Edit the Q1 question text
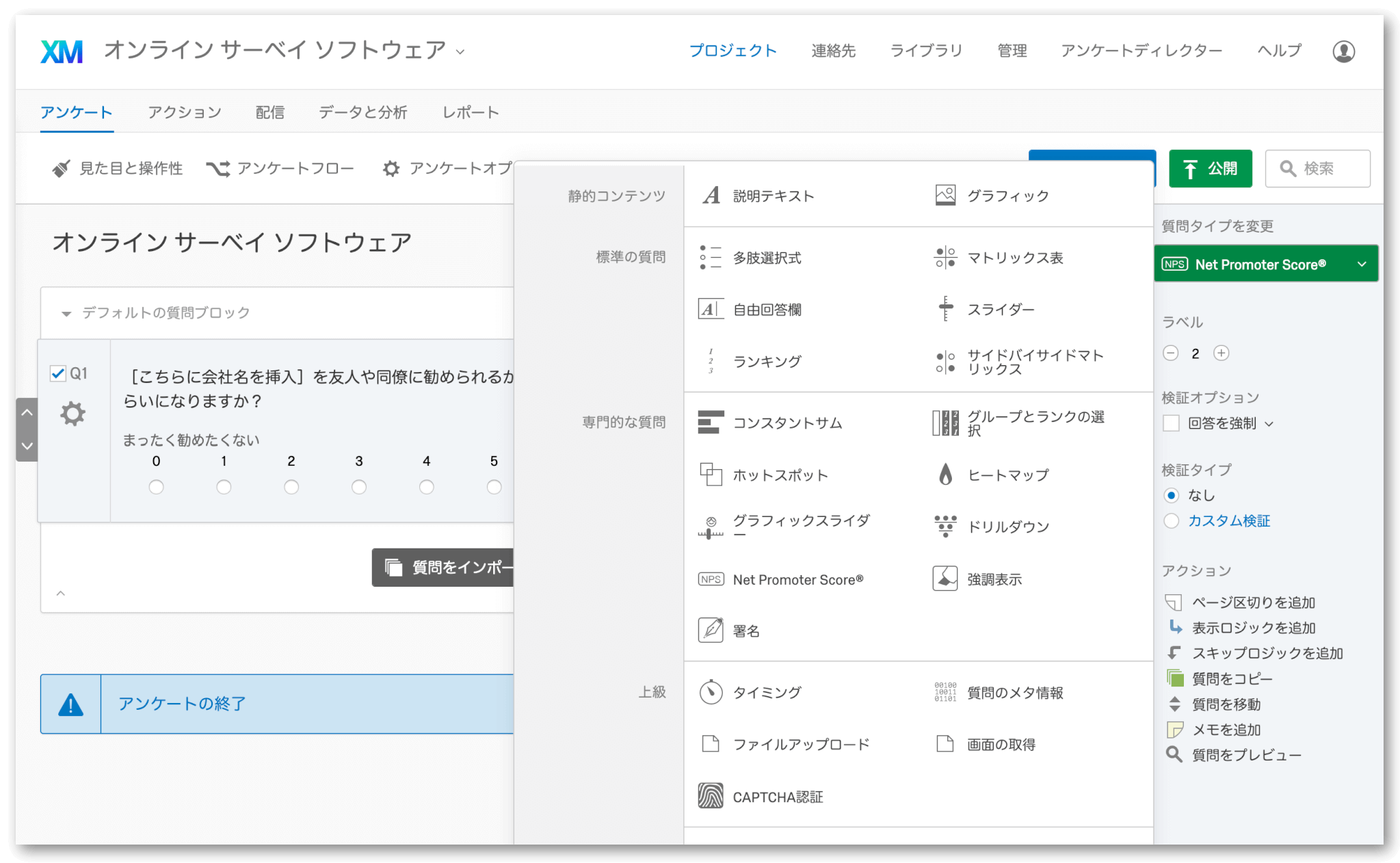This screenshot has width=1400, height=863. [319, 388]
